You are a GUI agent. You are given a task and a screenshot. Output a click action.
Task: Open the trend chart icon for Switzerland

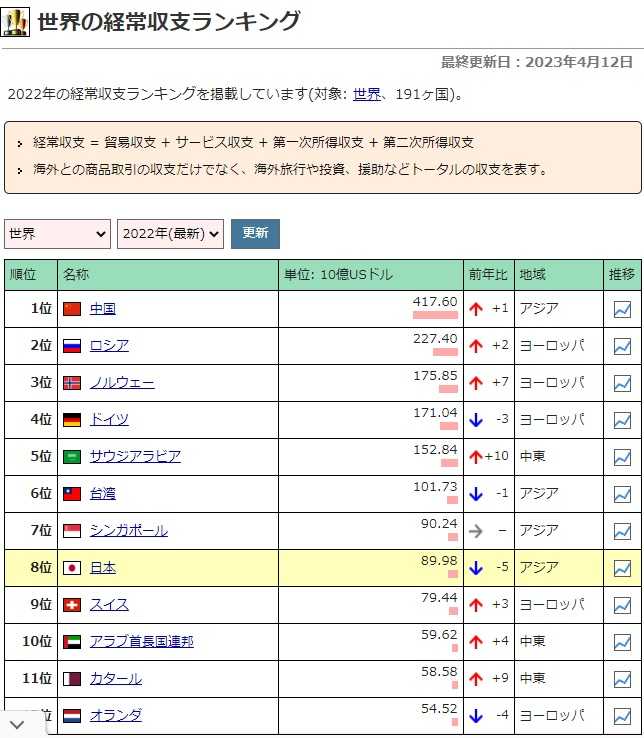622,605
